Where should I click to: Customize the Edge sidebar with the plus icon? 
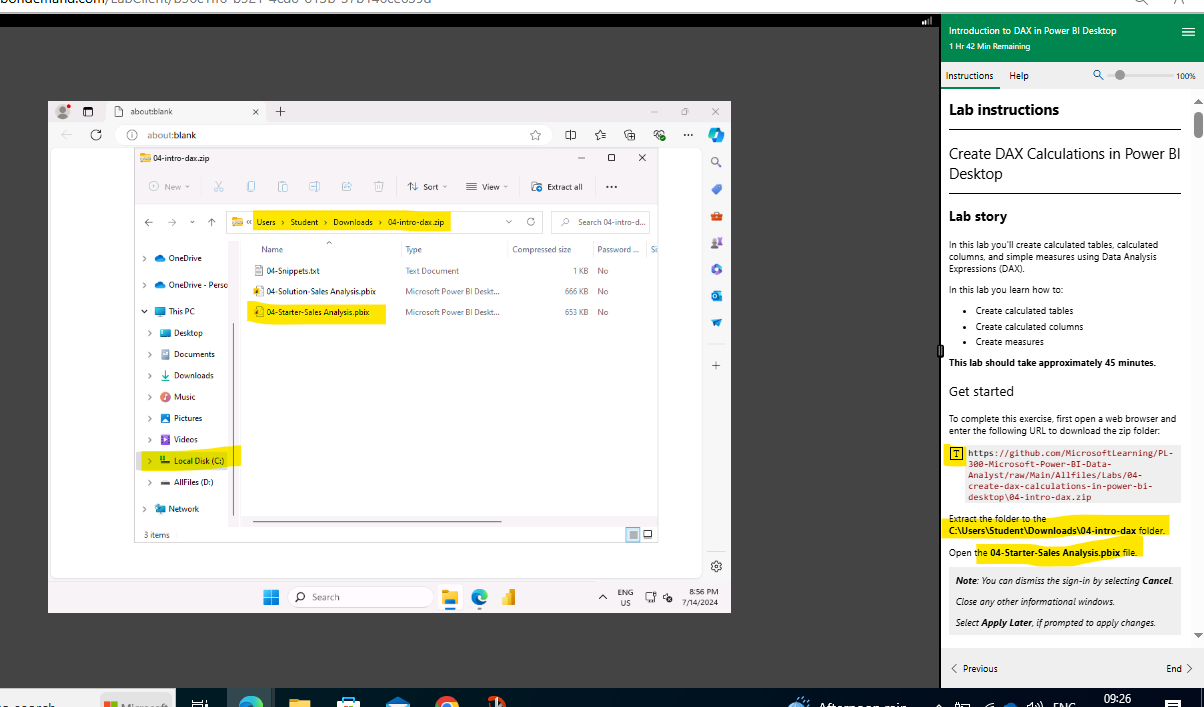[716, 366]
